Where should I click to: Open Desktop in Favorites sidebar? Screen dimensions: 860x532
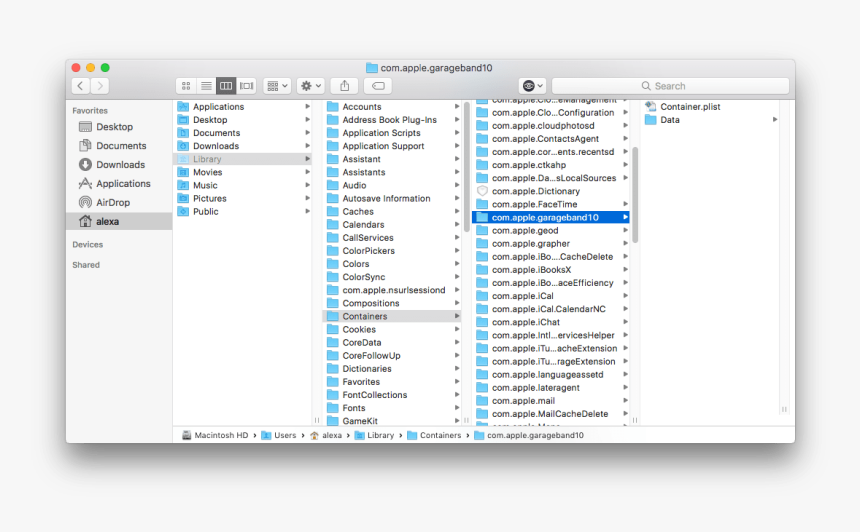coord(119,127)
